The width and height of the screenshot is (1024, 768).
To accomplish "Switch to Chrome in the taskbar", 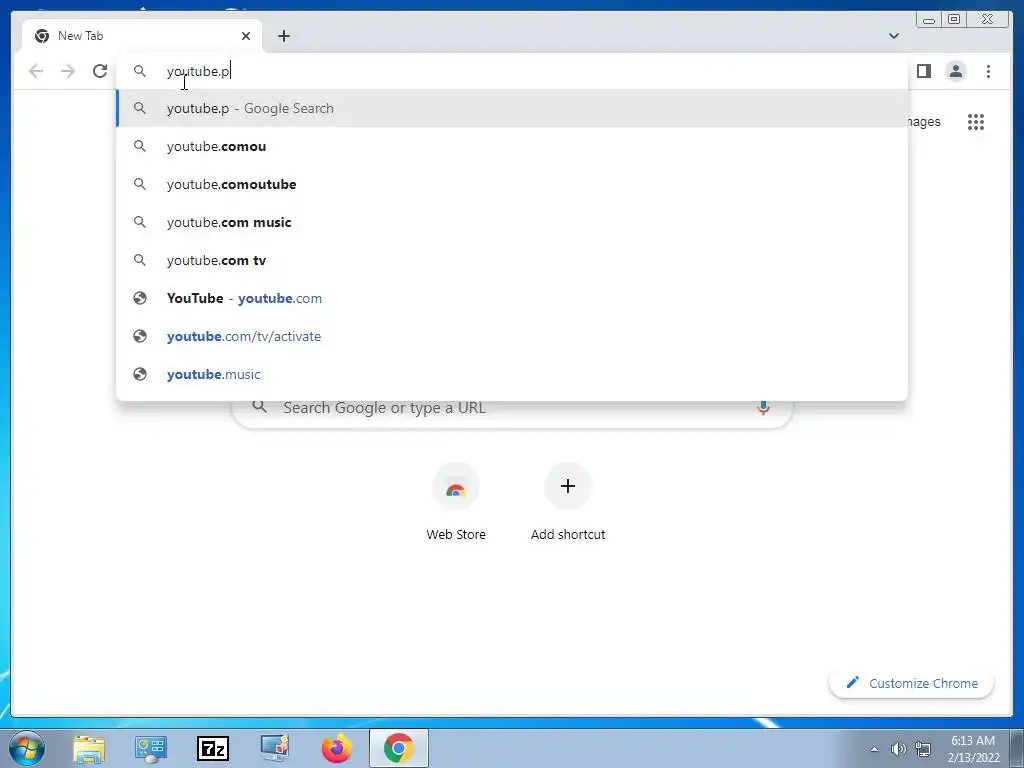I will click(x=399, y=748).
